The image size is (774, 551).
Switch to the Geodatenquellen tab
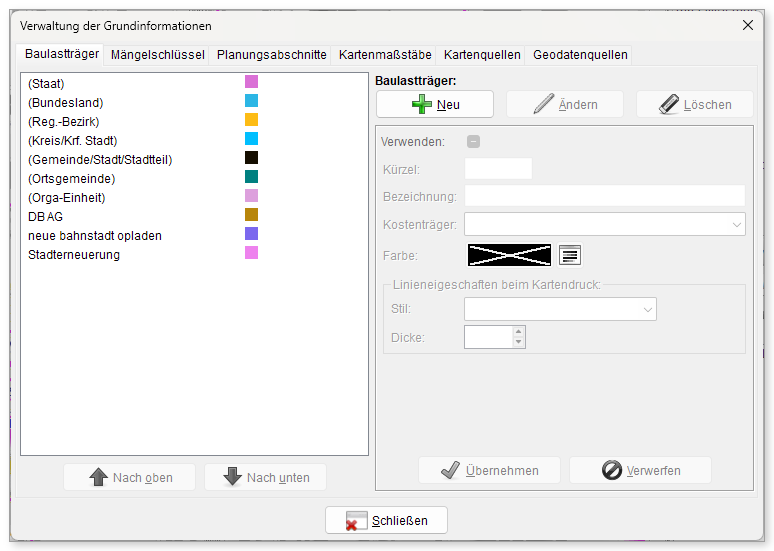coord(580,55)
